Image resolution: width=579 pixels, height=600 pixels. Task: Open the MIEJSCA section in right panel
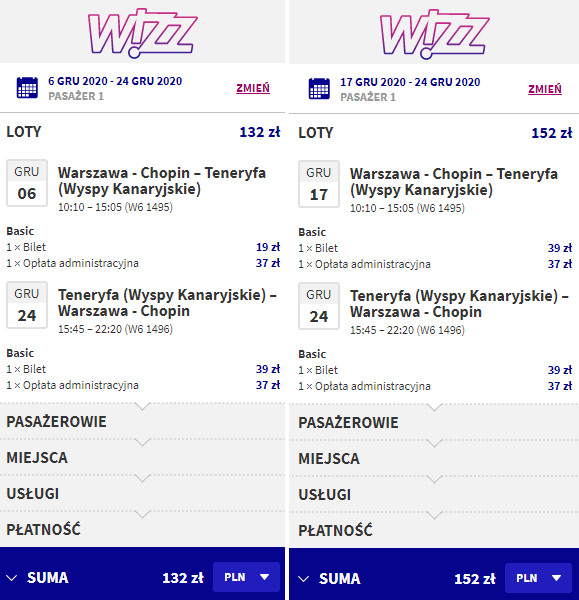coord(434,458)
